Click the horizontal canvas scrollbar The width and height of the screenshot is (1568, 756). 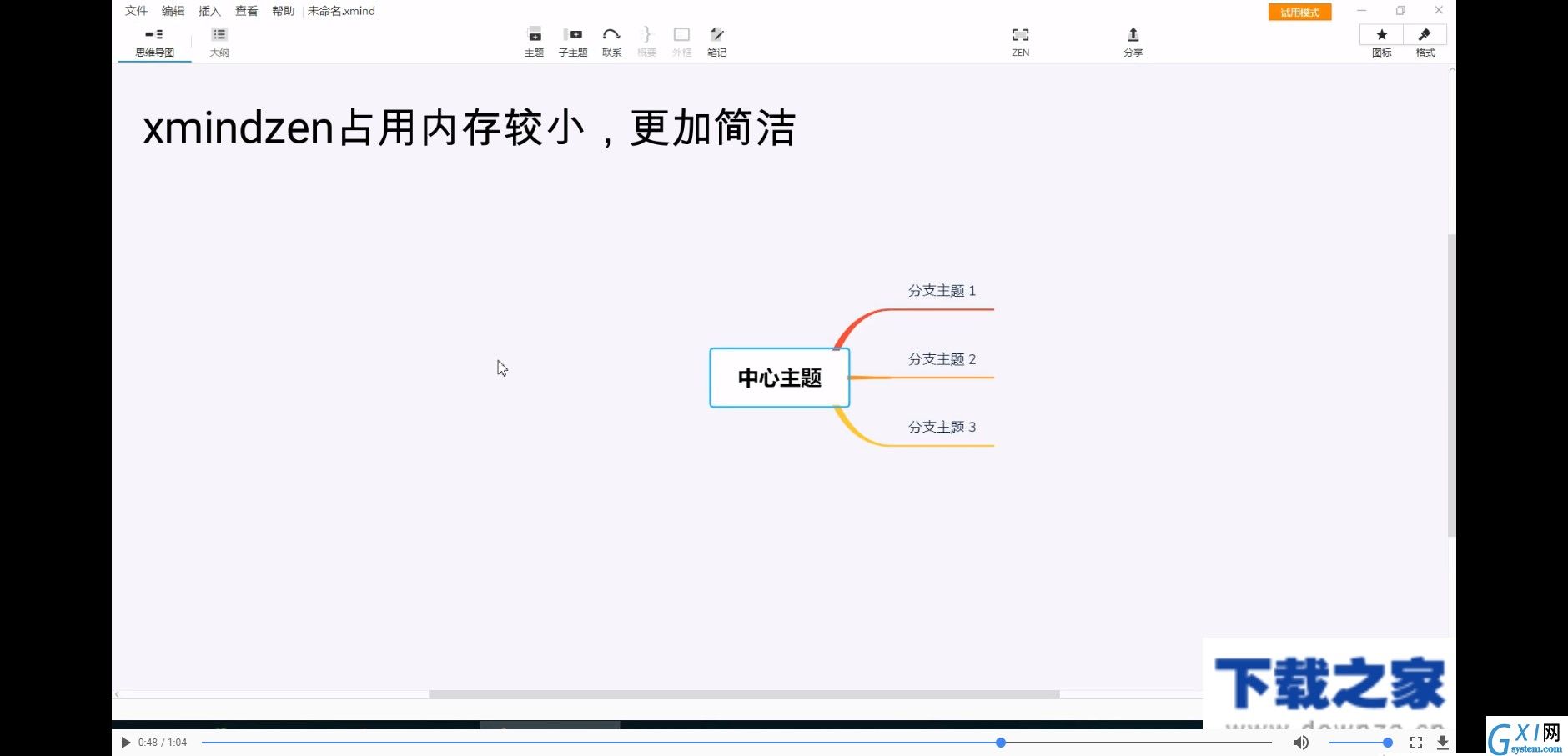[744, 694]
